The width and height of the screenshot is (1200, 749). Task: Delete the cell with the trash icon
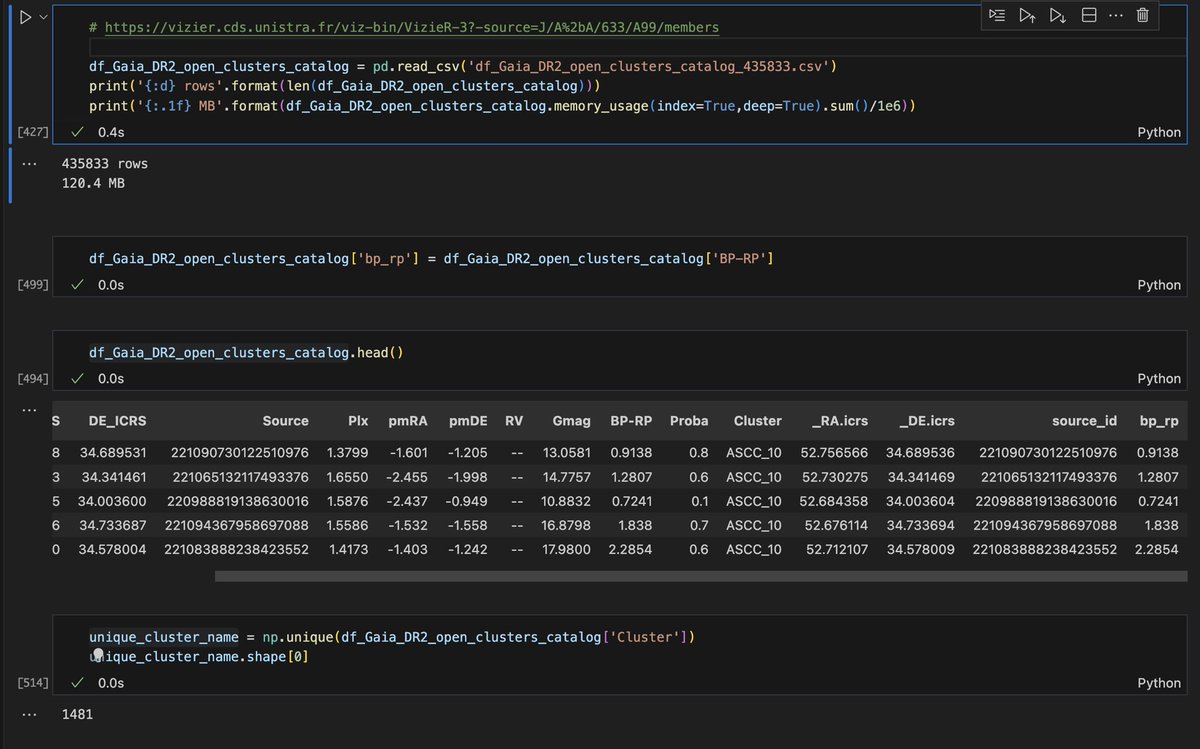[x=1142, y=15]
